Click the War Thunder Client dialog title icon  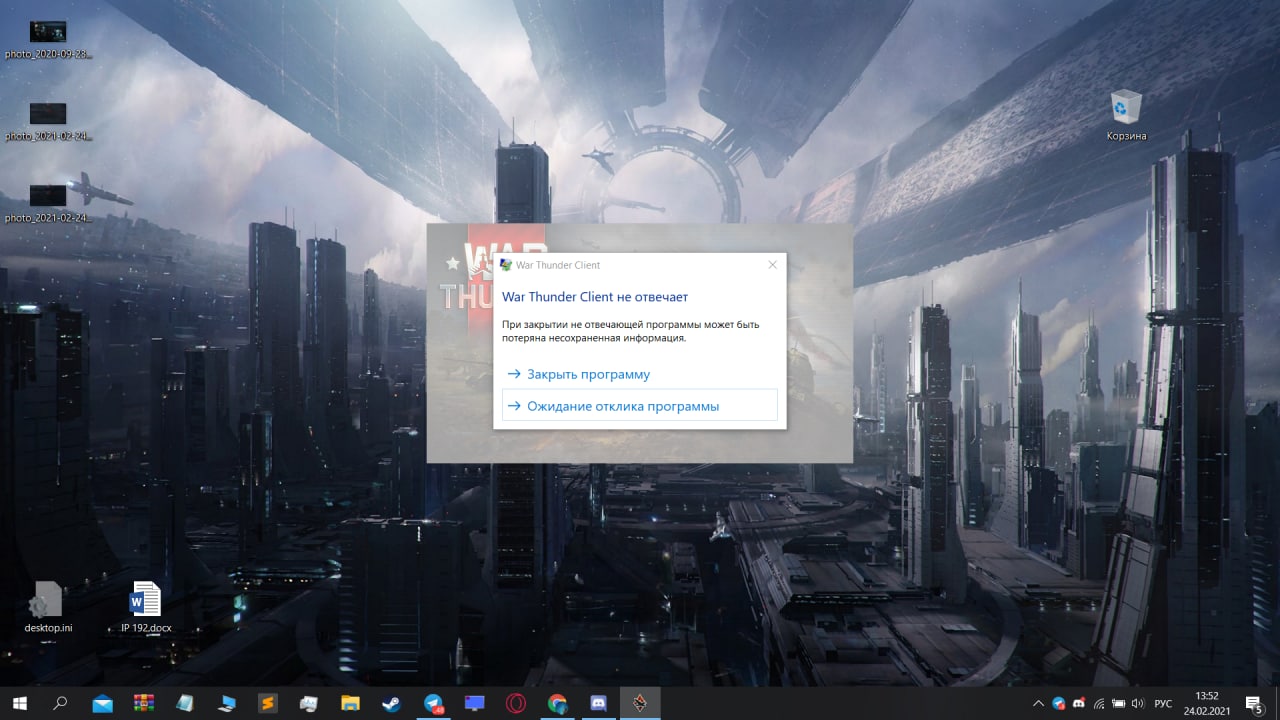pyautogui.click(x=505, y=265)
